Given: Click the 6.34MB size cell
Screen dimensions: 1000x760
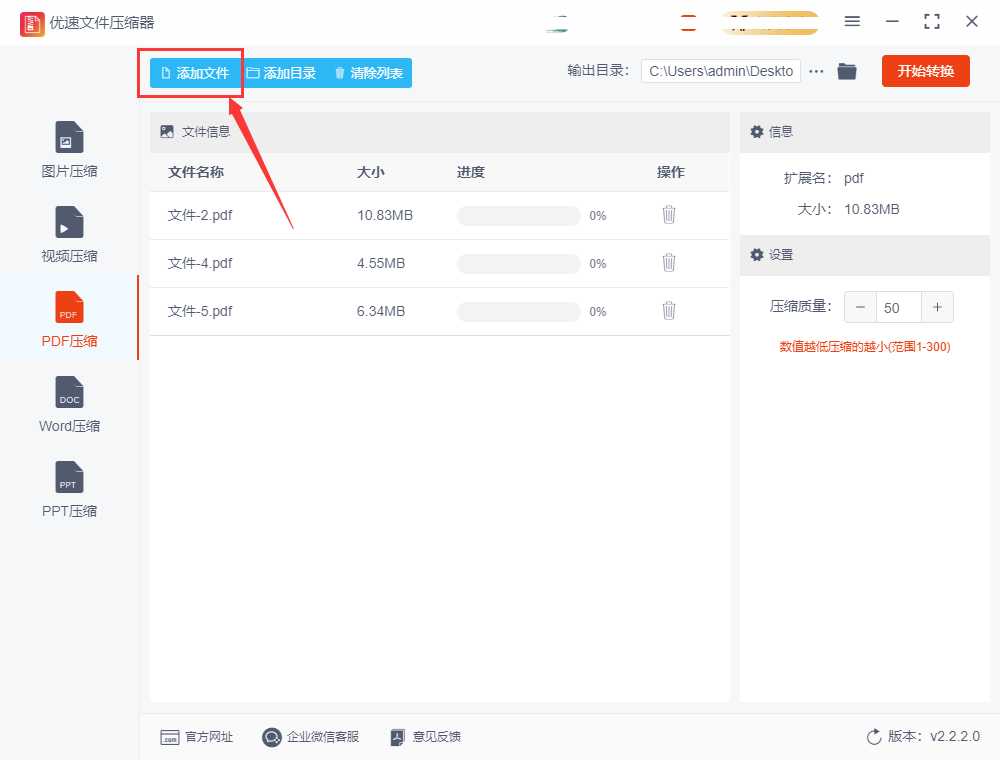Looking at the screenshot, I should click(381, 311).
